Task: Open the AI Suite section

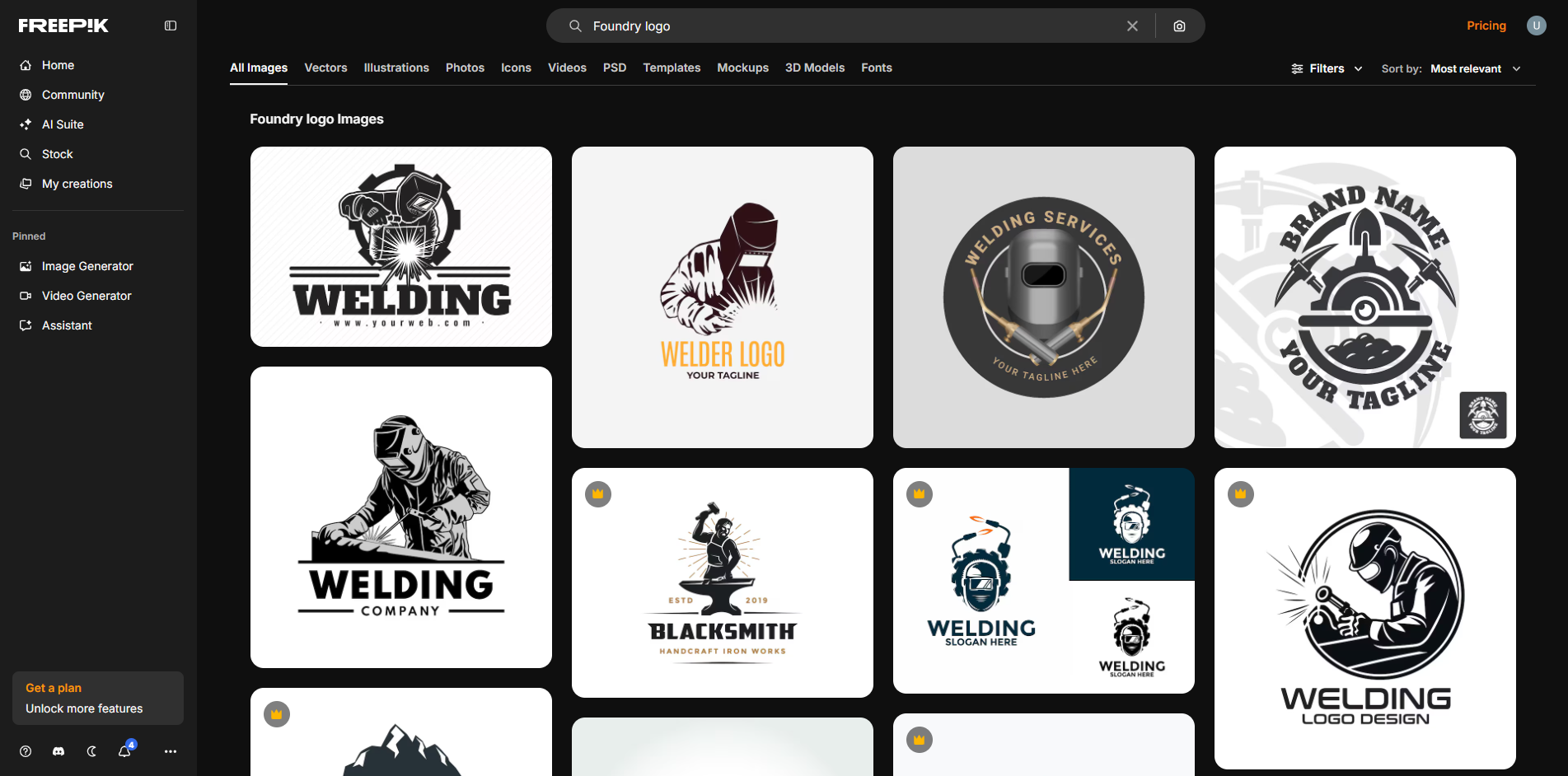Action: click(63, 124)
